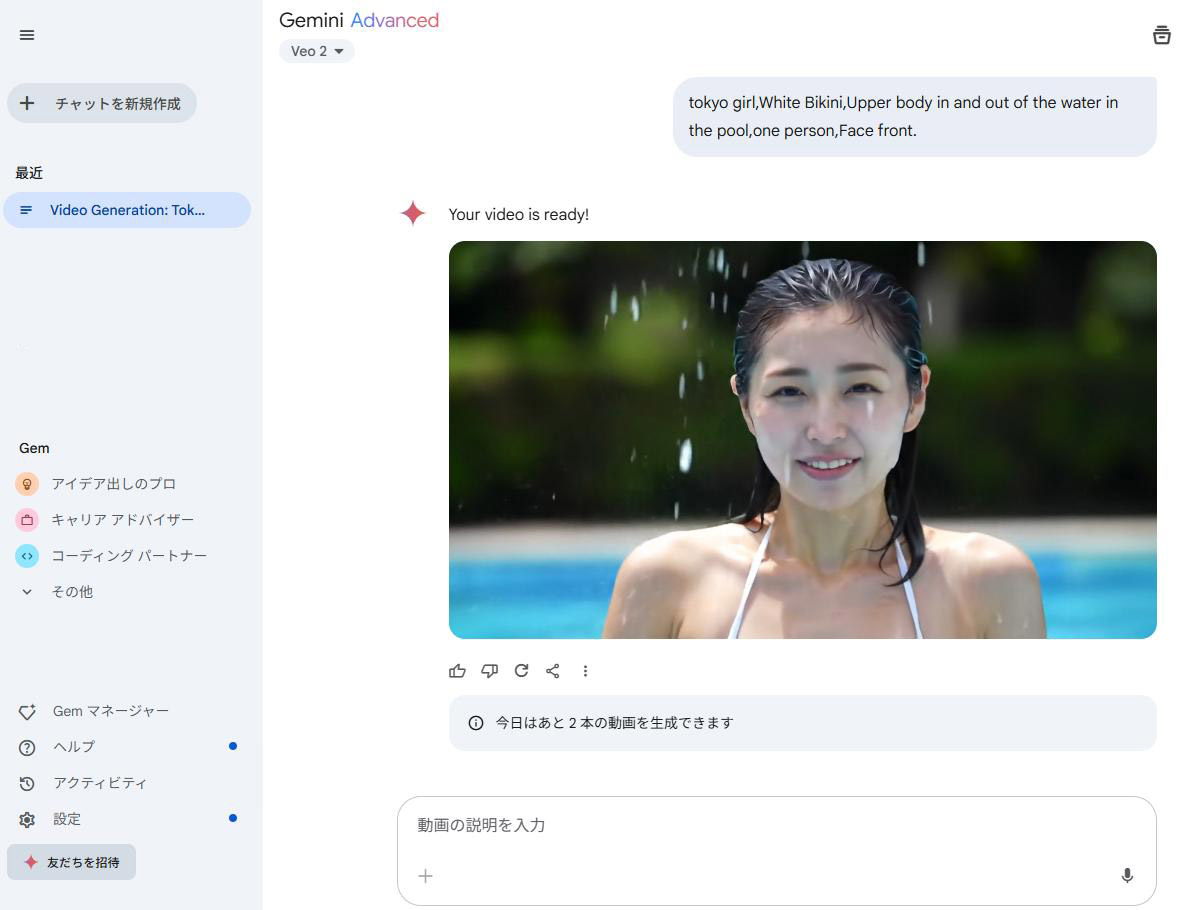Click 友だちを招待 invite button
The image size is (1180, 910).
[x=71, y=863]
